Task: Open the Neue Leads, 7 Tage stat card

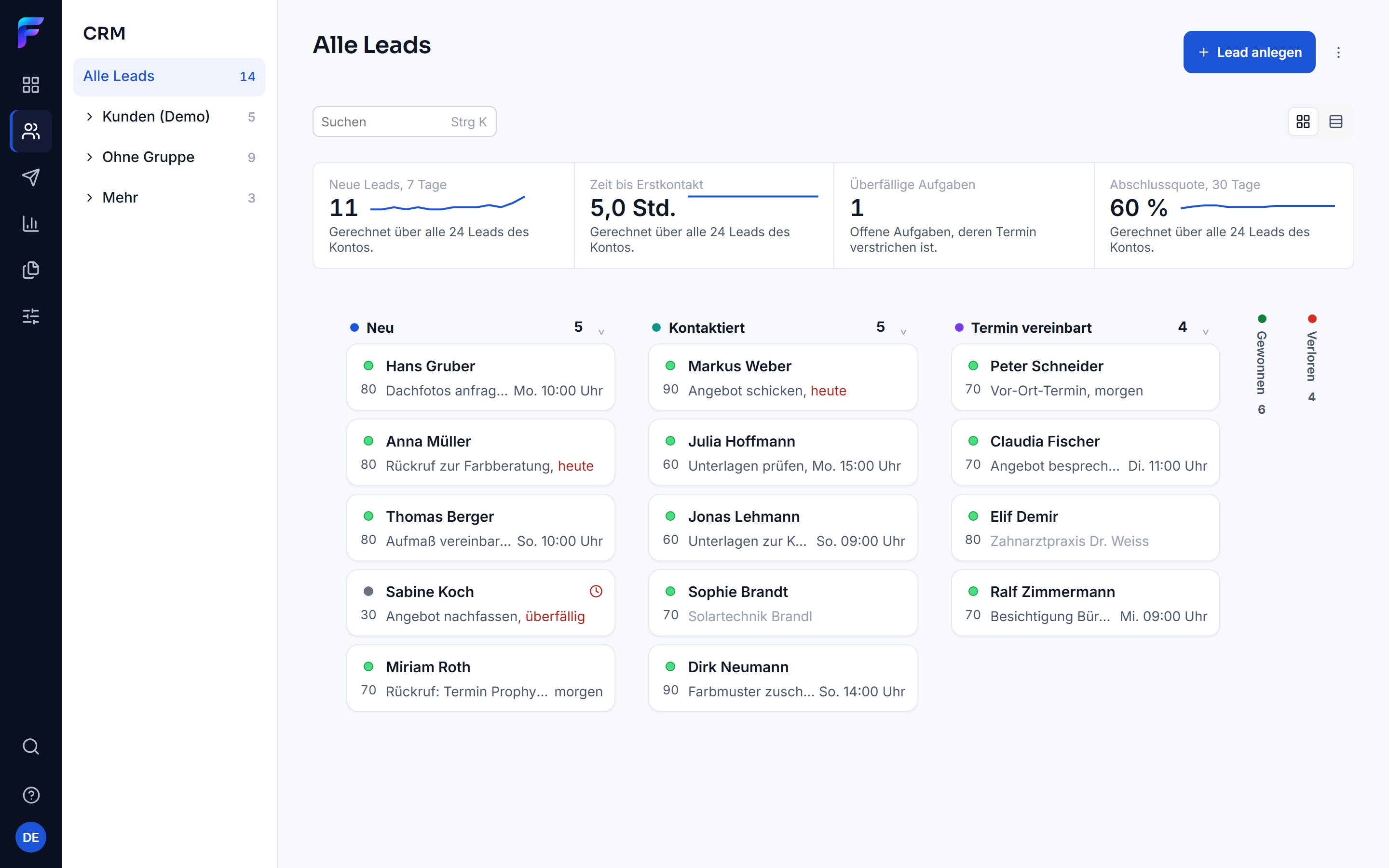Action: point(444,215)
